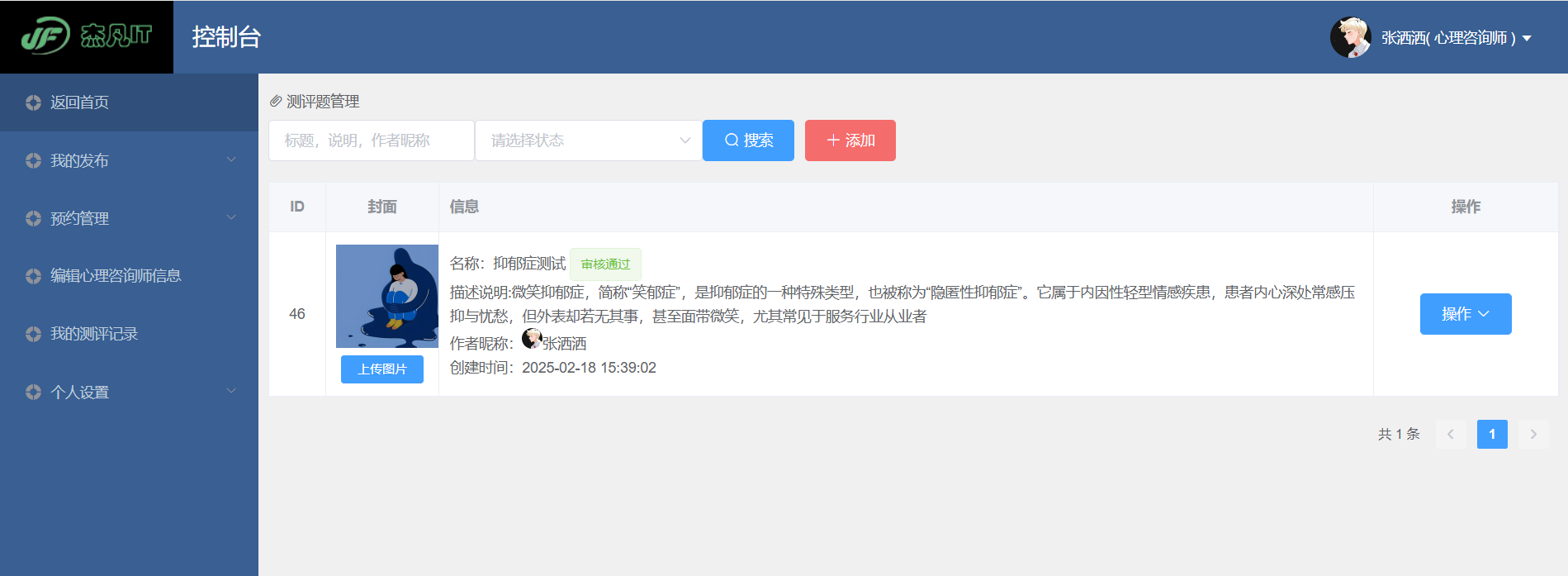
Task: Click the author avatar beside 张洒洒
Action: click(532, 338)
